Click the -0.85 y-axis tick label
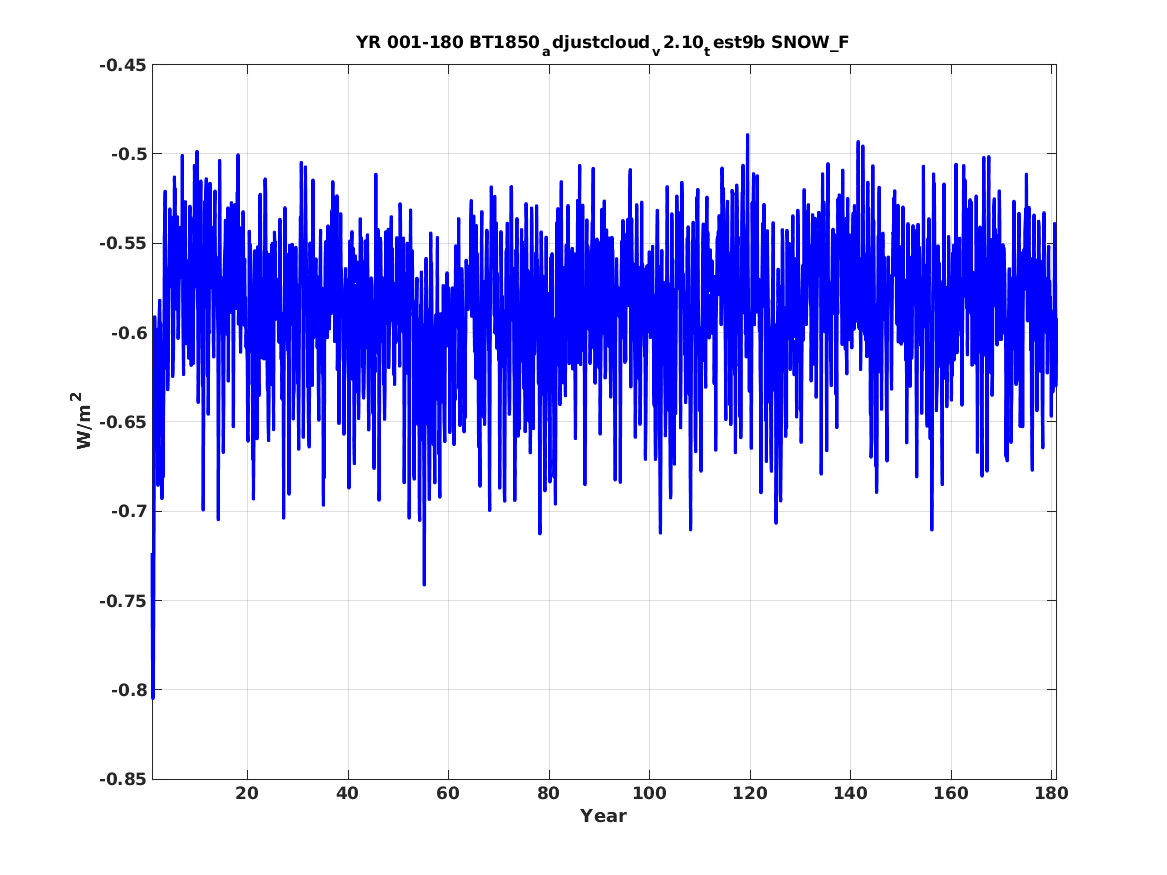 click(123, 779)
